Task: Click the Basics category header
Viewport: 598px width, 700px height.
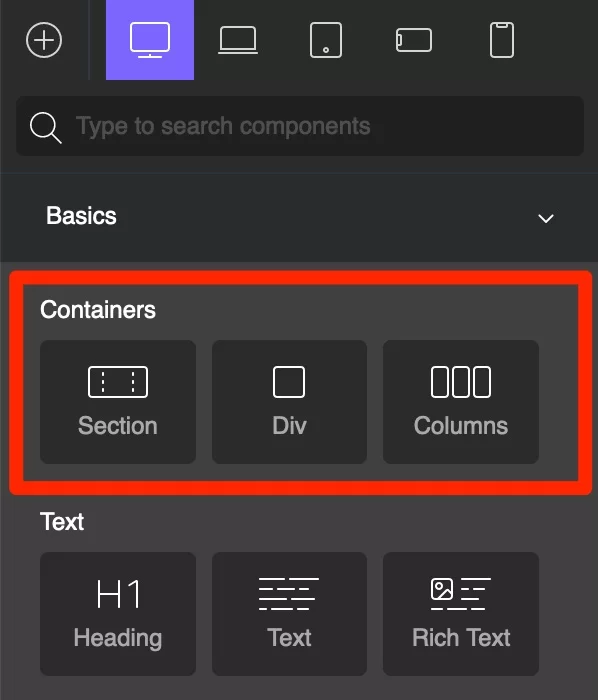Action: coord(299,217)
